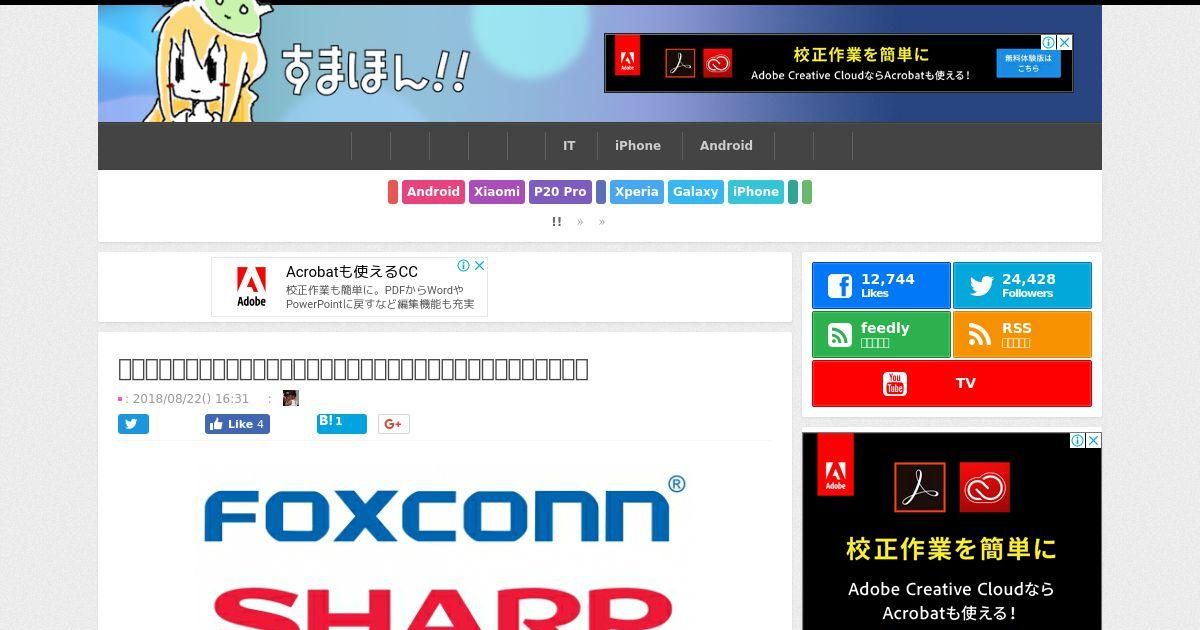Viewport: 1200px width, 630px height.
Task: Open the IT navigation menu item
Action: tap(569, 146)
